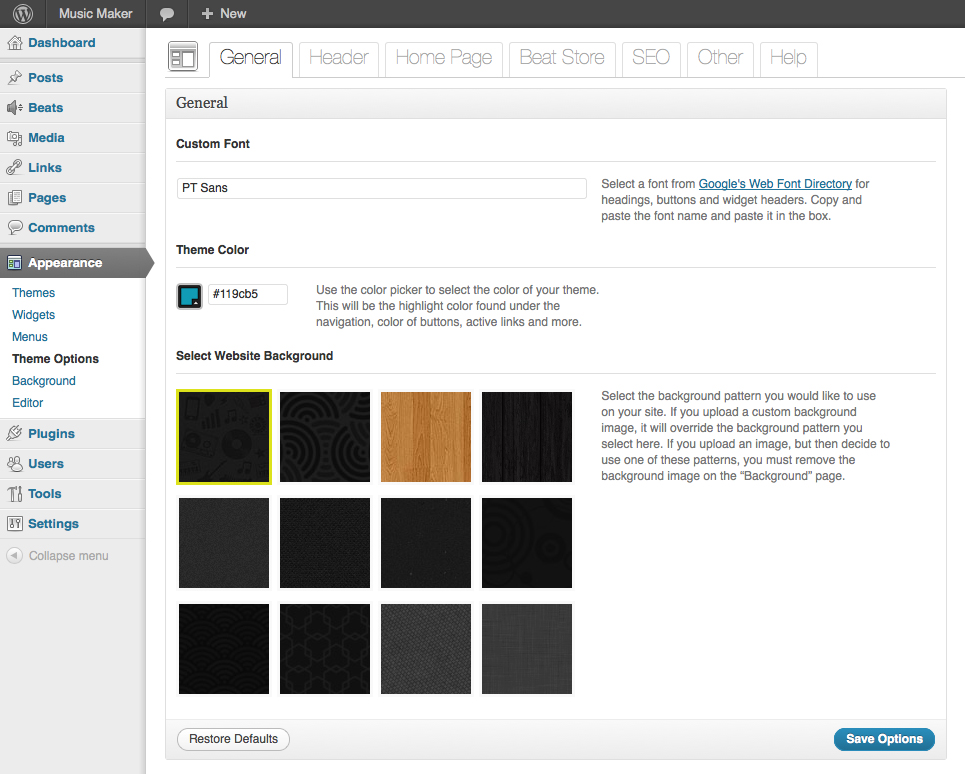Click the theme options layout icon
The height and width of the screenshot is (774, 965).
click(183, 58)
